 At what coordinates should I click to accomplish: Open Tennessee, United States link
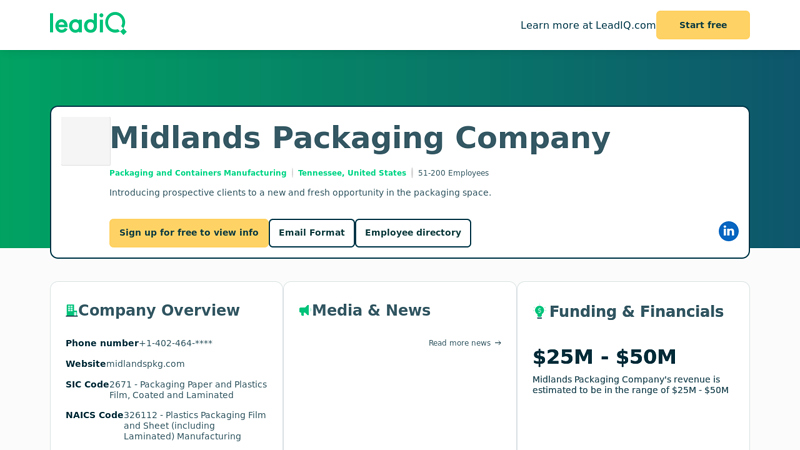pyautogui.click(x=352, y=173)
